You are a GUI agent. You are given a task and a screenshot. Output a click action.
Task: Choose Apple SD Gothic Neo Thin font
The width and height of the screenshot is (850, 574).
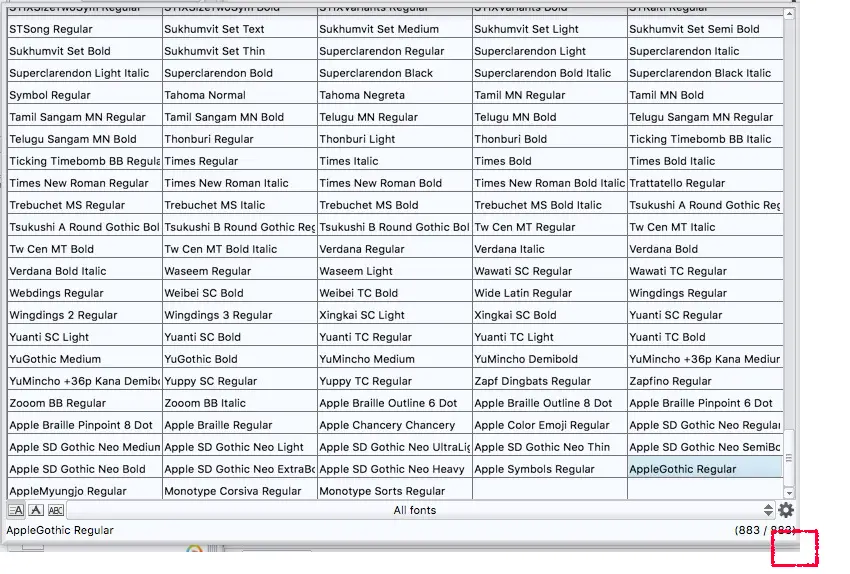[550, 447]
